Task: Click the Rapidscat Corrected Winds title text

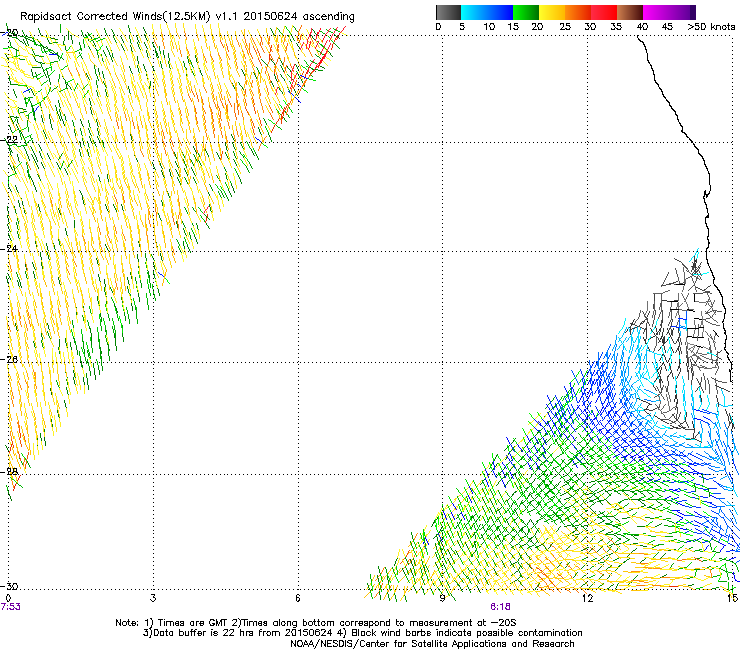Action: point(187,16)
